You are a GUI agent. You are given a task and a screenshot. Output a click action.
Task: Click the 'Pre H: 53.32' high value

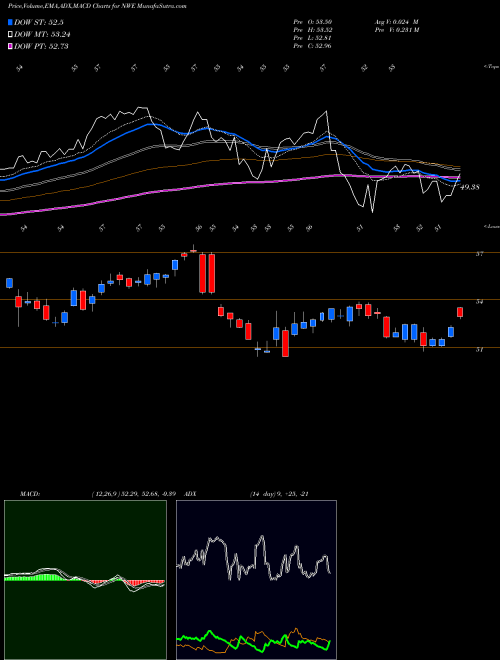pos(313,30)
